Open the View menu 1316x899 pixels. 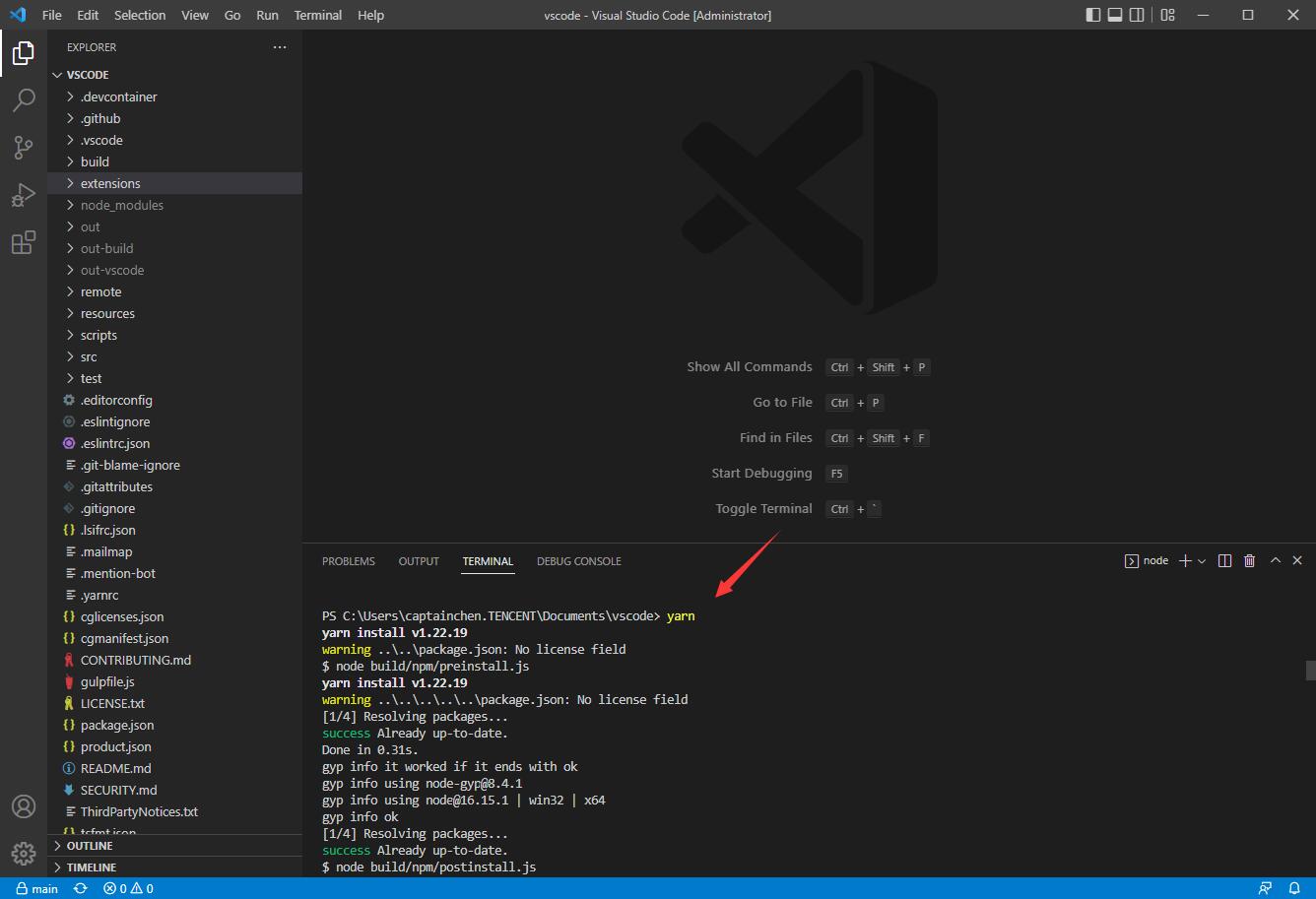coord(195,15)
